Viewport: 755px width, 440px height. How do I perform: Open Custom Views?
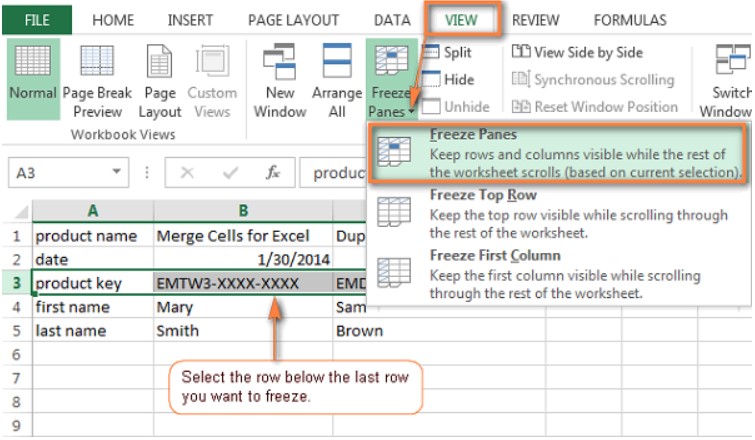(212, 80)
